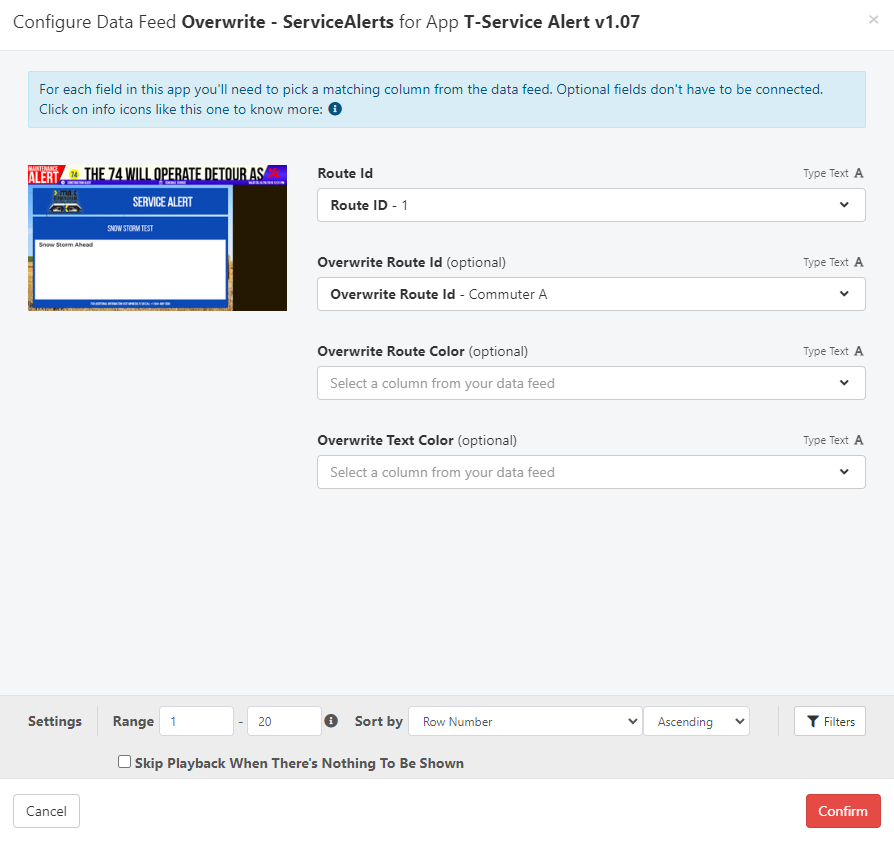The image size is (894, 841).
Task: Click the 'A' type icon for Overwrite Text Color
Action: (859, 440)
